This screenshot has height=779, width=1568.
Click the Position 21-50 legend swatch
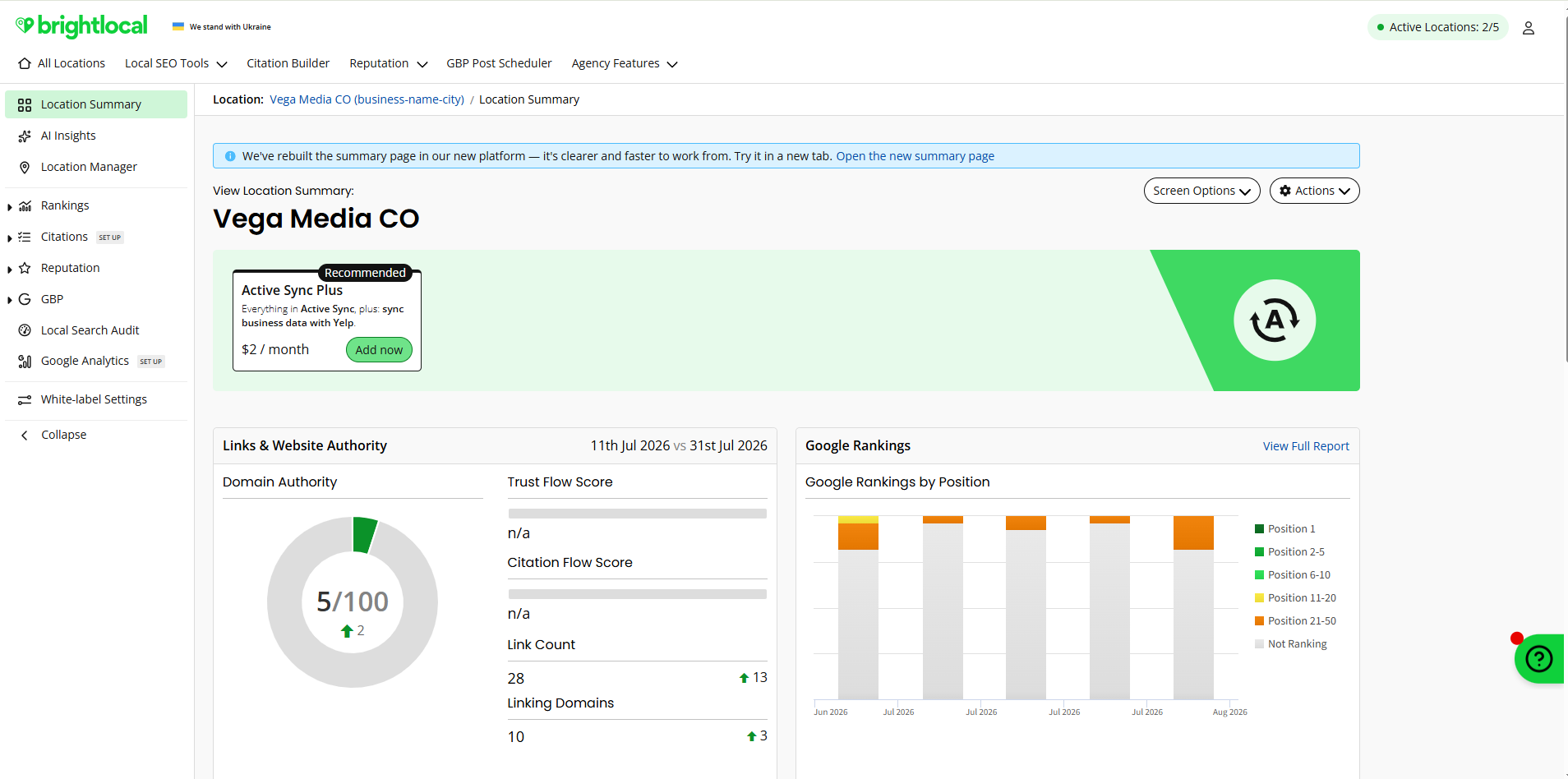coord(1259,621)
